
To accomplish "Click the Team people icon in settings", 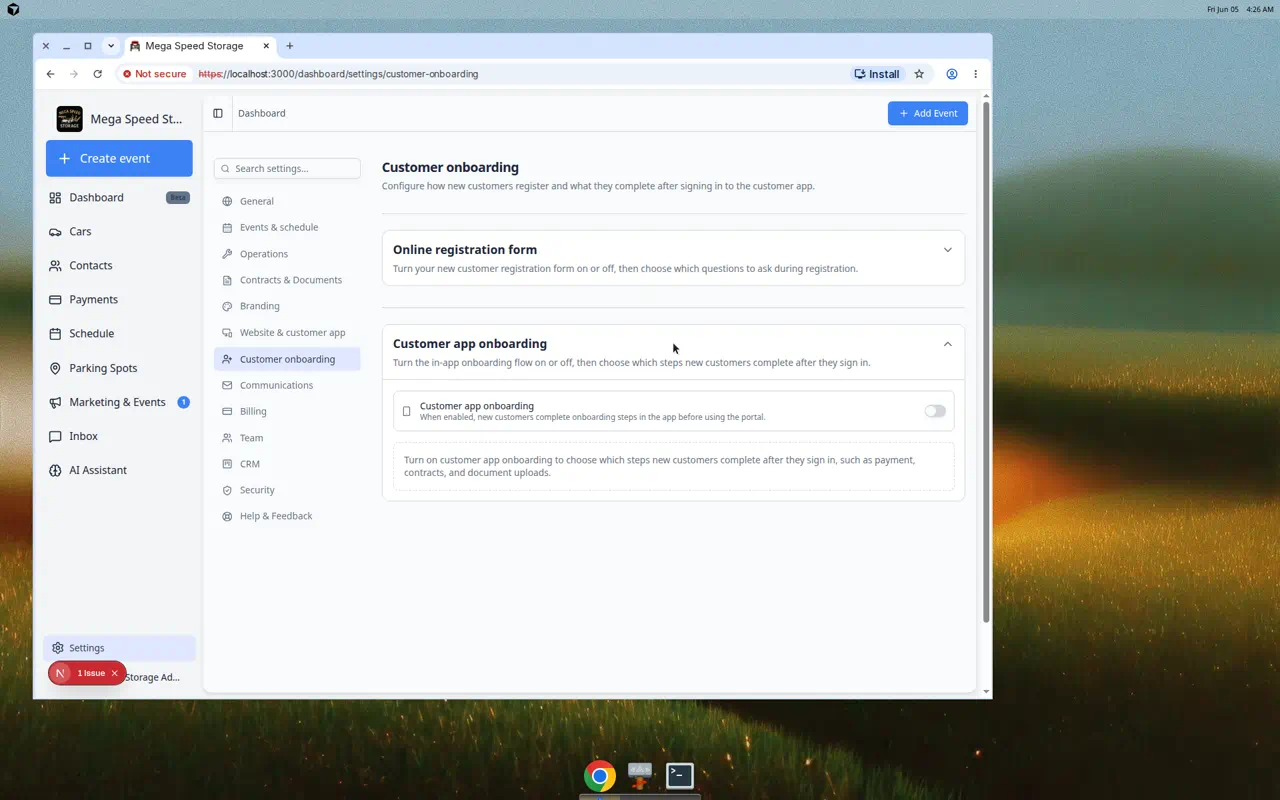I will coord(227,438).
